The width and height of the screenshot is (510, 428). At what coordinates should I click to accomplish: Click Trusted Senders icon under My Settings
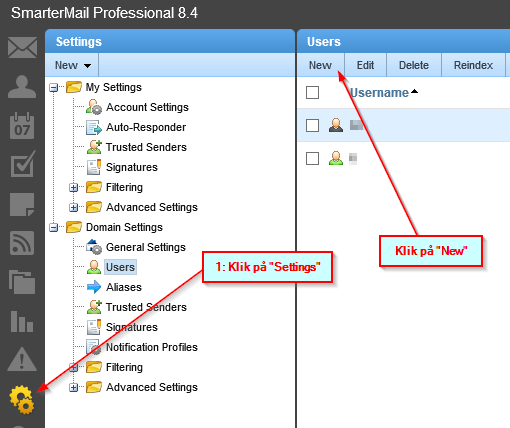94,147
